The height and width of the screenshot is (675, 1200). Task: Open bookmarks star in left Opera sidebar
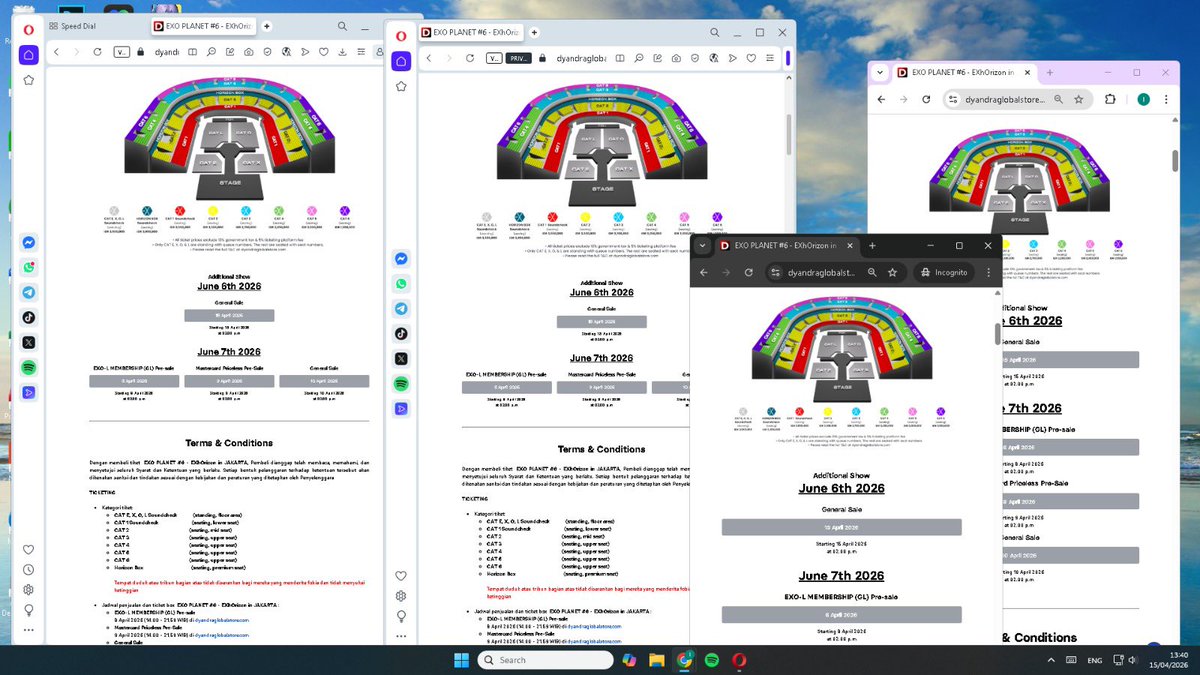pyautogui.click(x=29, y=80)
